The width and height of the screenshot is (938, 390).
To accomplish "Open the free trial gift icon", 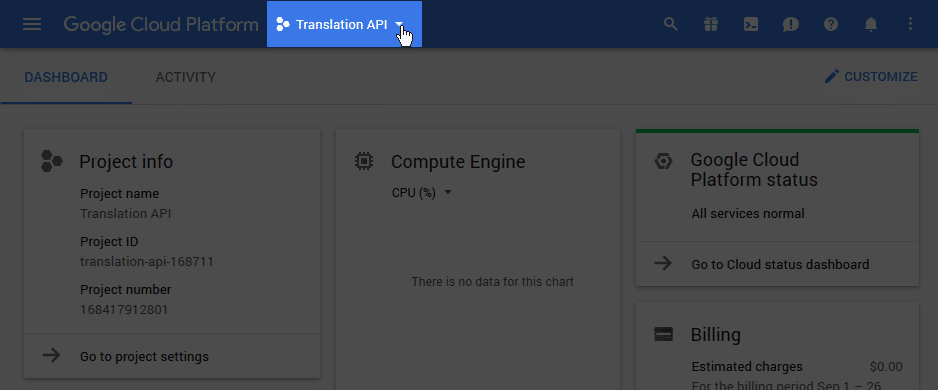I will pyautogui.click(x=711, y=25).
